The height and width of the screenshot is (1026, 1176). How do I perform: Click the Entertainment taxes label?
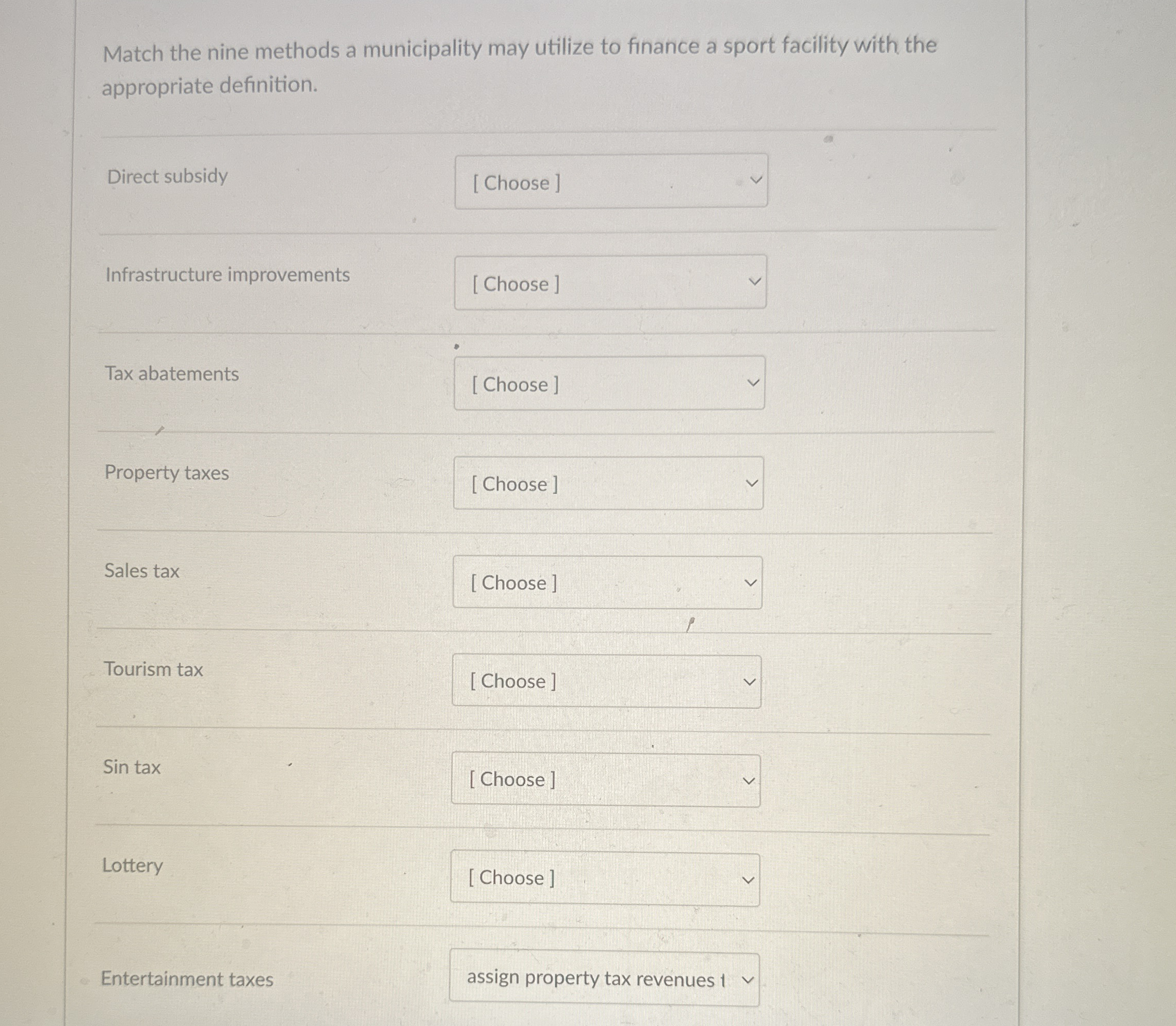coord(187,979)
